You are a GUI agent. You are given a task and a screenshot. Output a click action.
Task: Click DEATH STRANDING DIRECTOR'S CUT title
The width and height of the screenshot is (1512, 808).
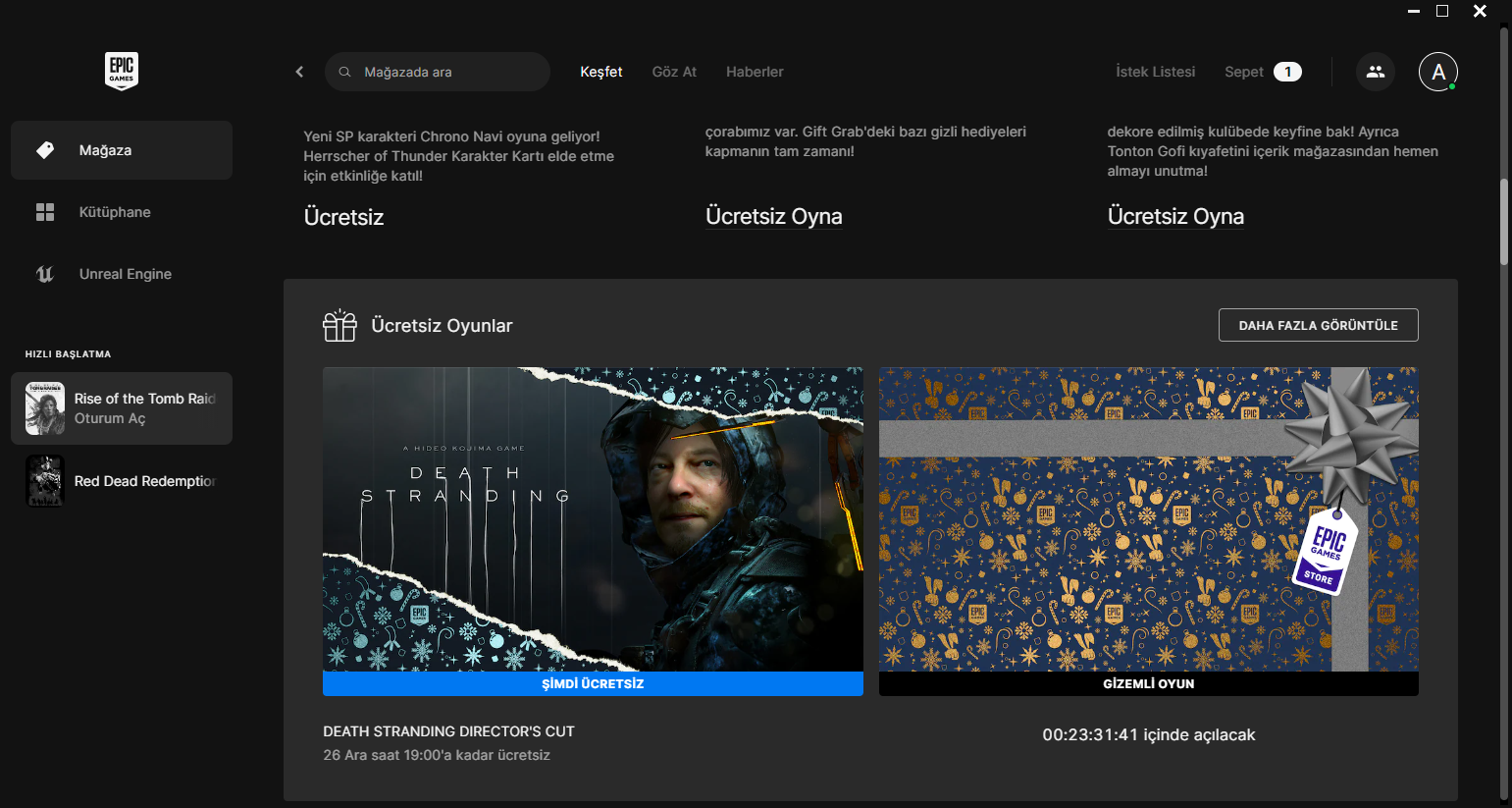448,731
